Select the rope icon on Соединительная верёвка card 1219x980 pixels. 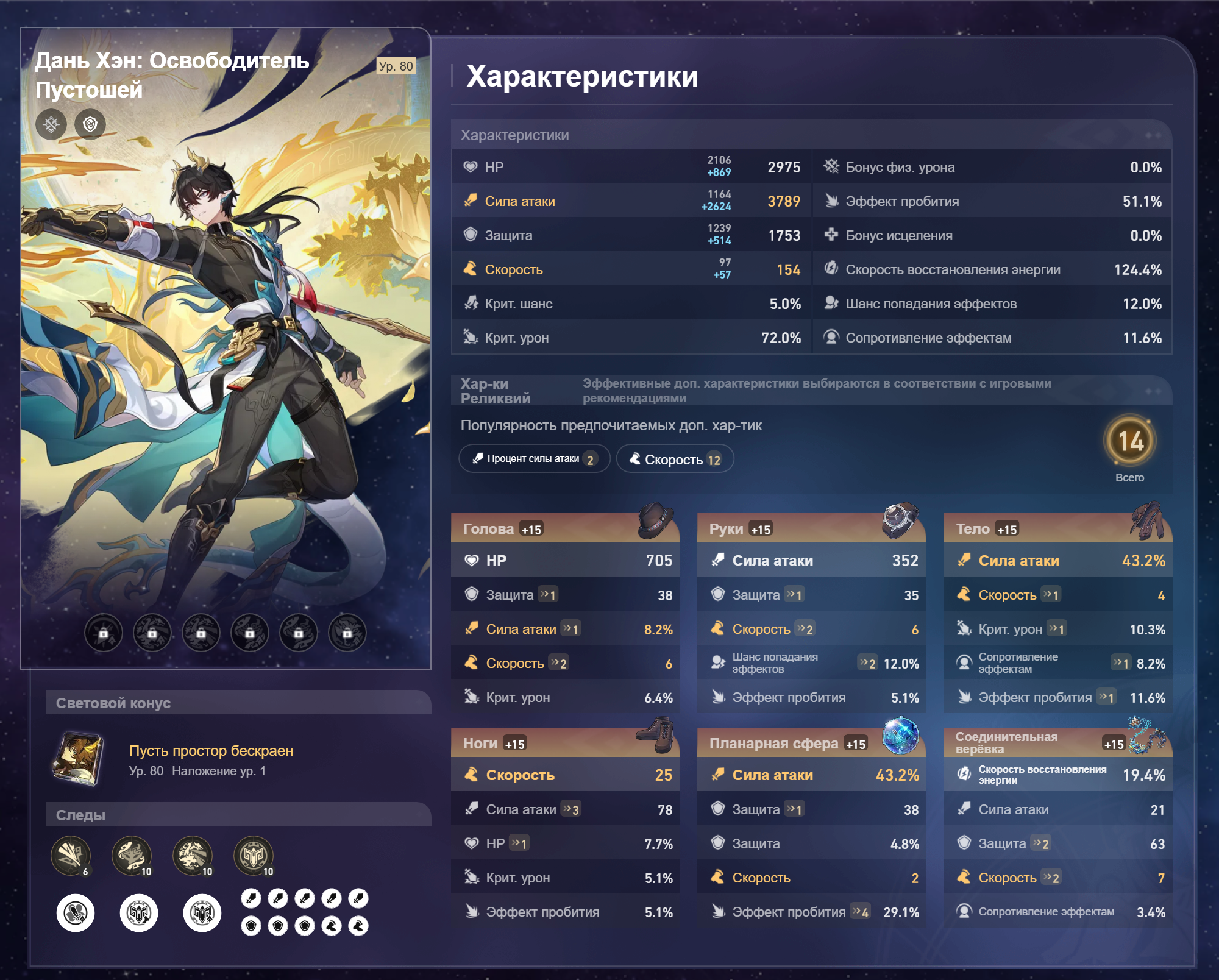coord(1148,734)
